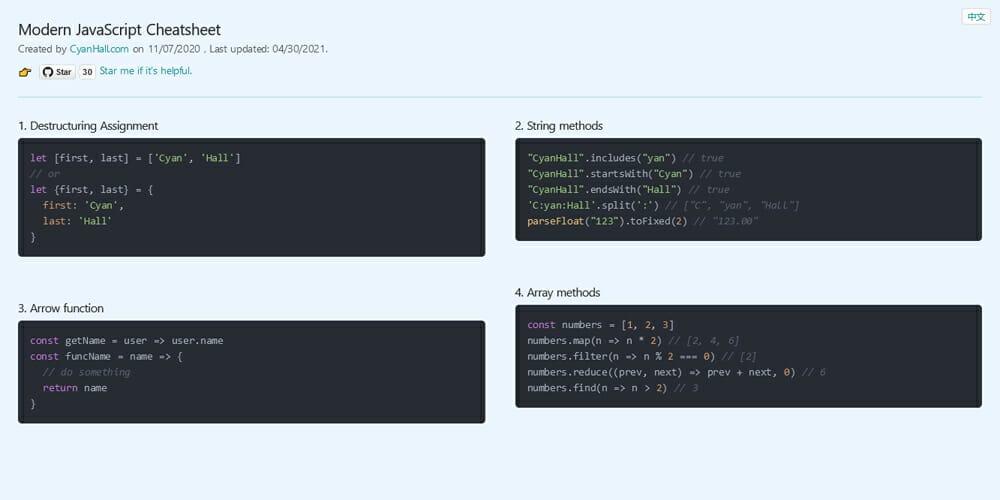Click the line let {first, last} = {
1000x500 pixels.
click(92, 189)
